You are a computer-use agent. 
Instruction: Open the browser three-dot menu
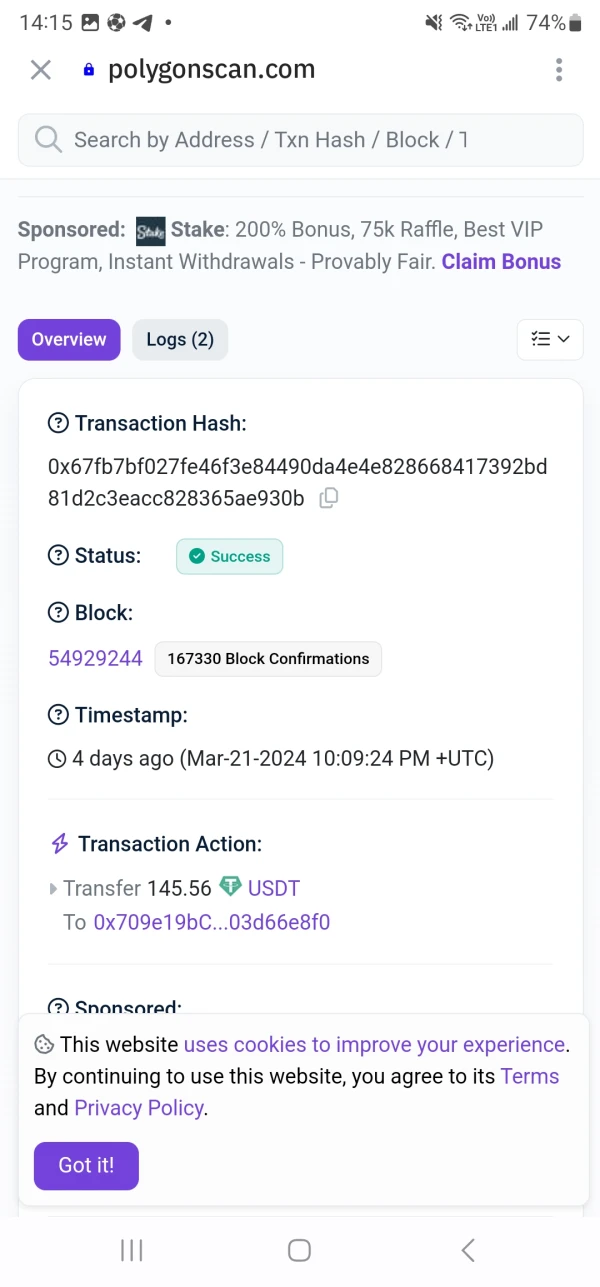[558, 70]
